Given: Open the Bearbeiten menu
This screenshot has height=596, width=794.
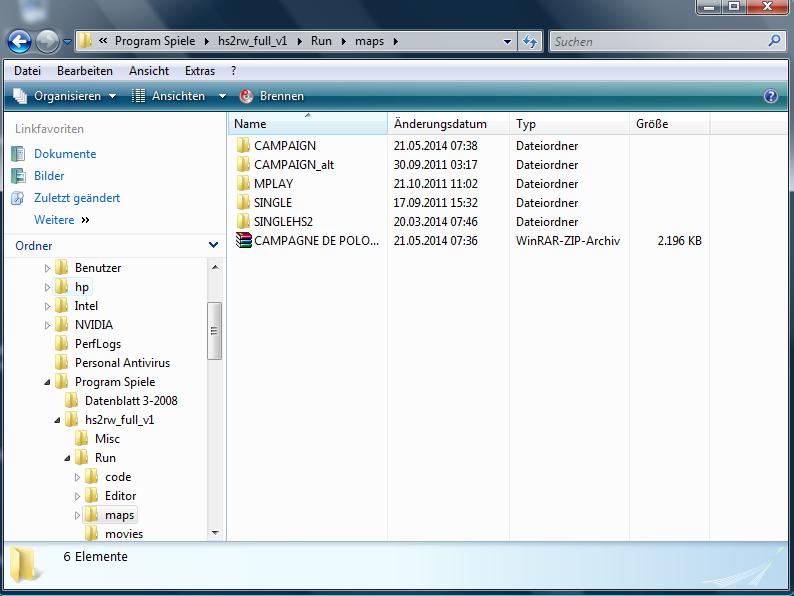Looking at the screenshot, I should (x=85, y=71).
